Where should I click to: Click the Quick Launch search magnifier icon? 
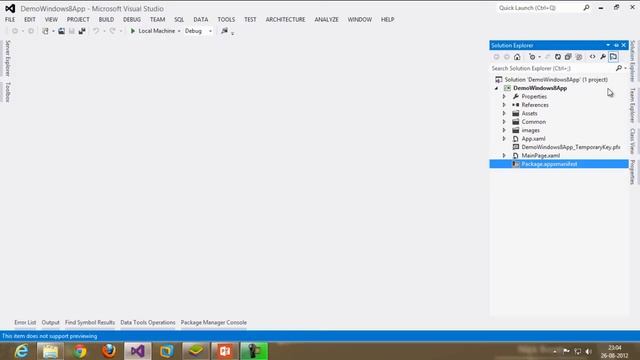(x=586, y=8)
